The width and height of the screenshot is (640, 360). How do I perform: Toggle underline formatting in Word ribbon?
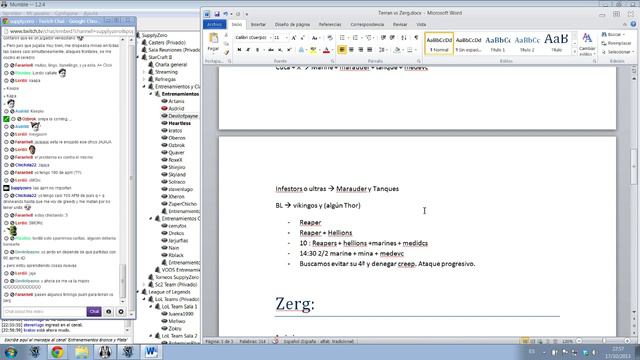257,50
